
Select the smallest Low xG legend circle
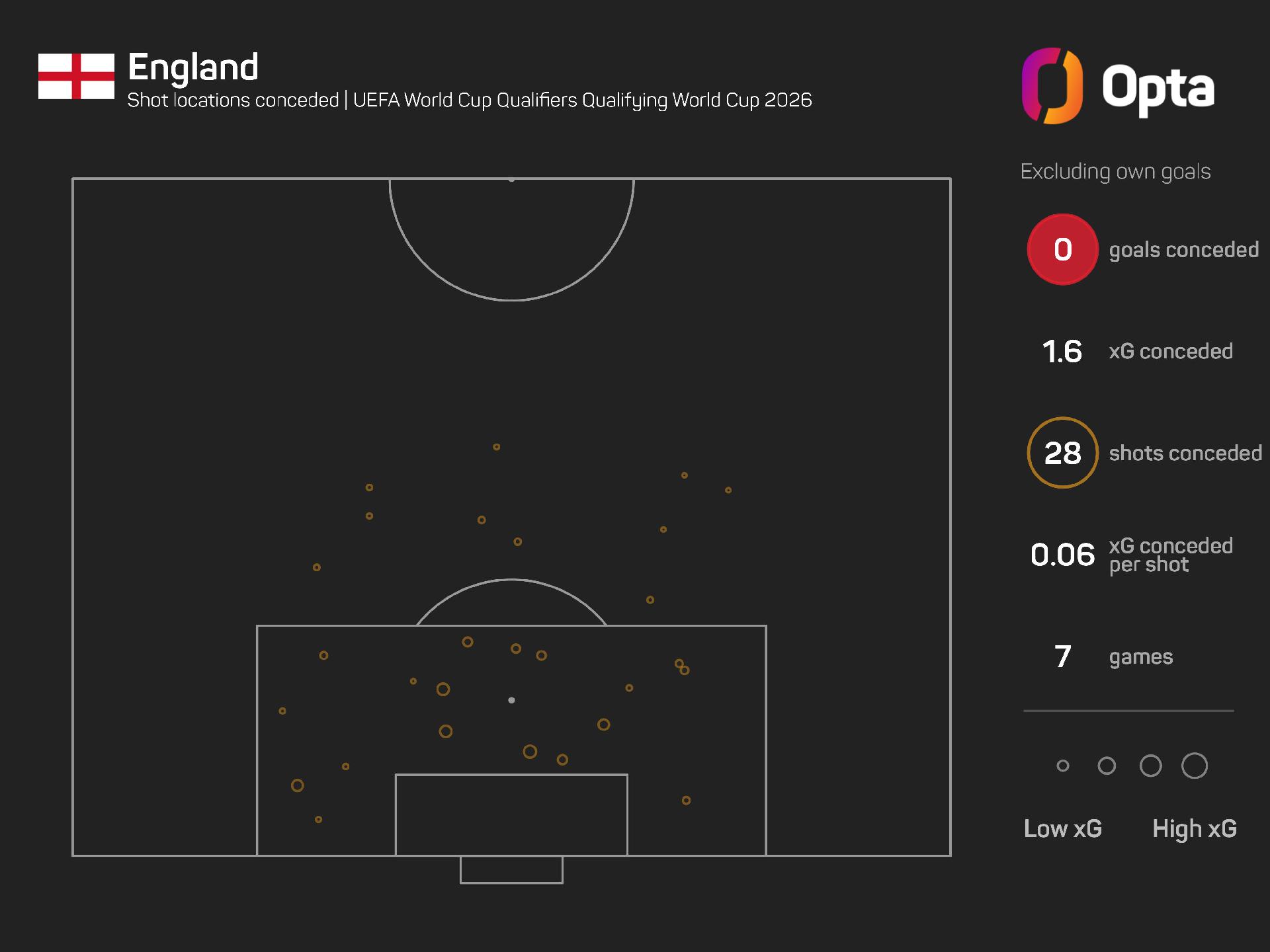click(x=1063, y=766)
